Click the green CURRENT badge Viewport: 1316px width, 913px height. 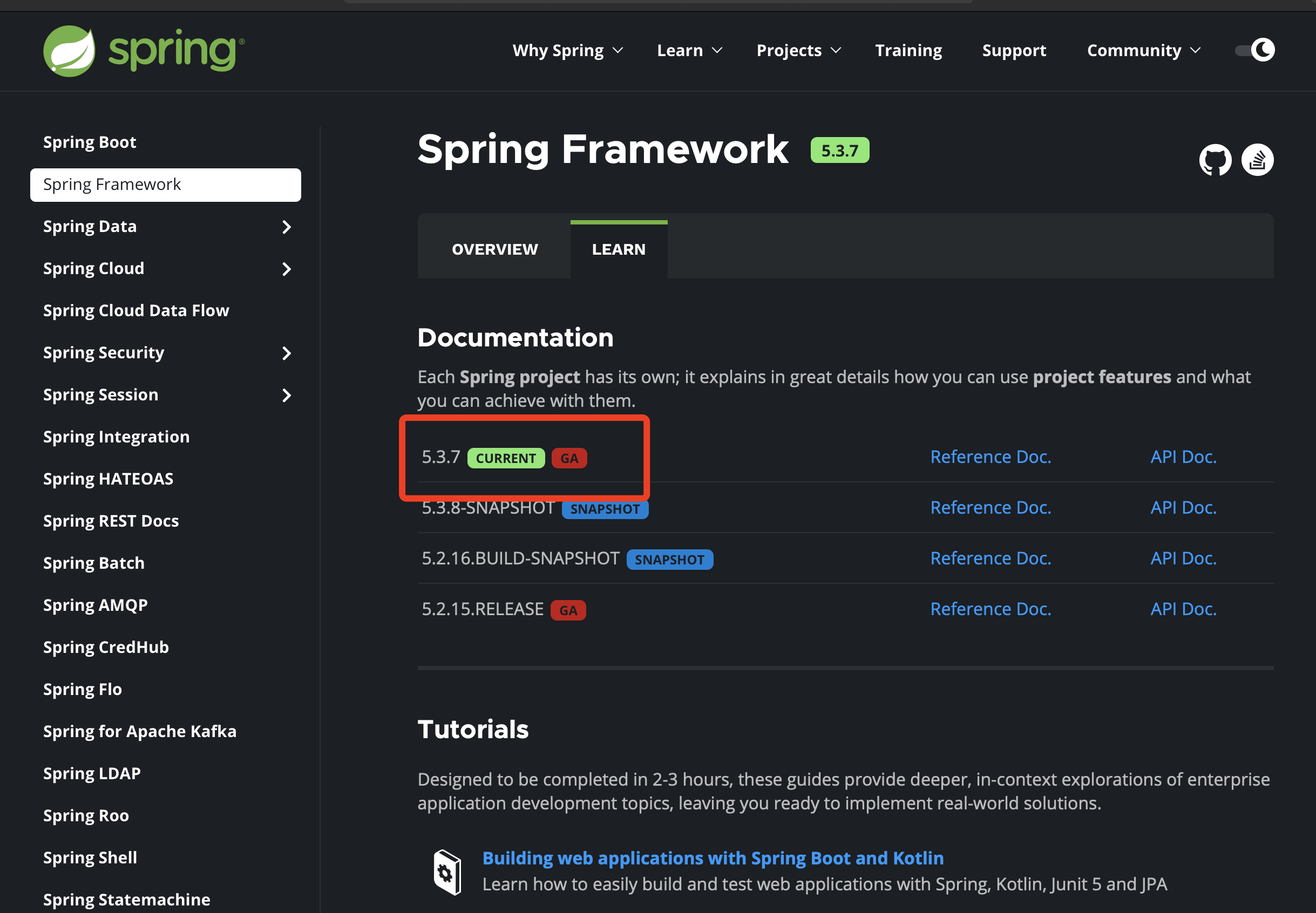tap(506, 458)
